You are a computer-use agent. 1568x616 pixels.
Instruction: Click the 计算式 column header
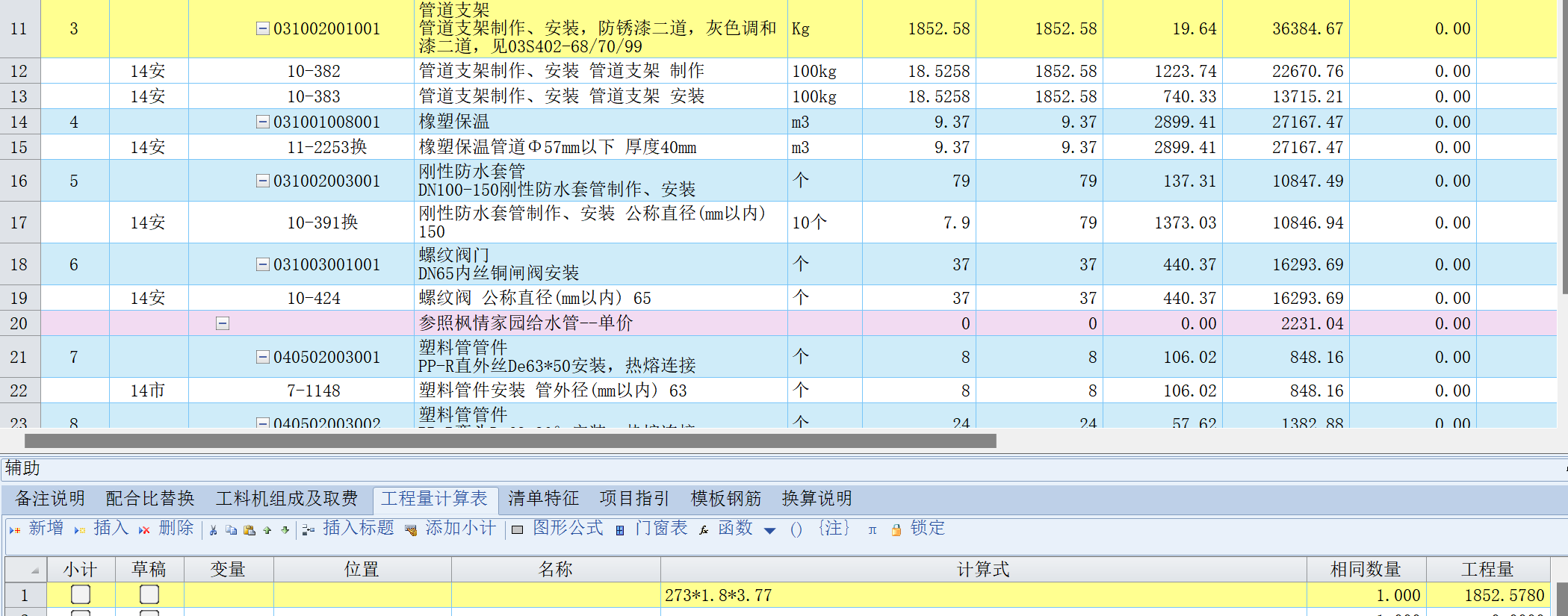click(983, 570)
